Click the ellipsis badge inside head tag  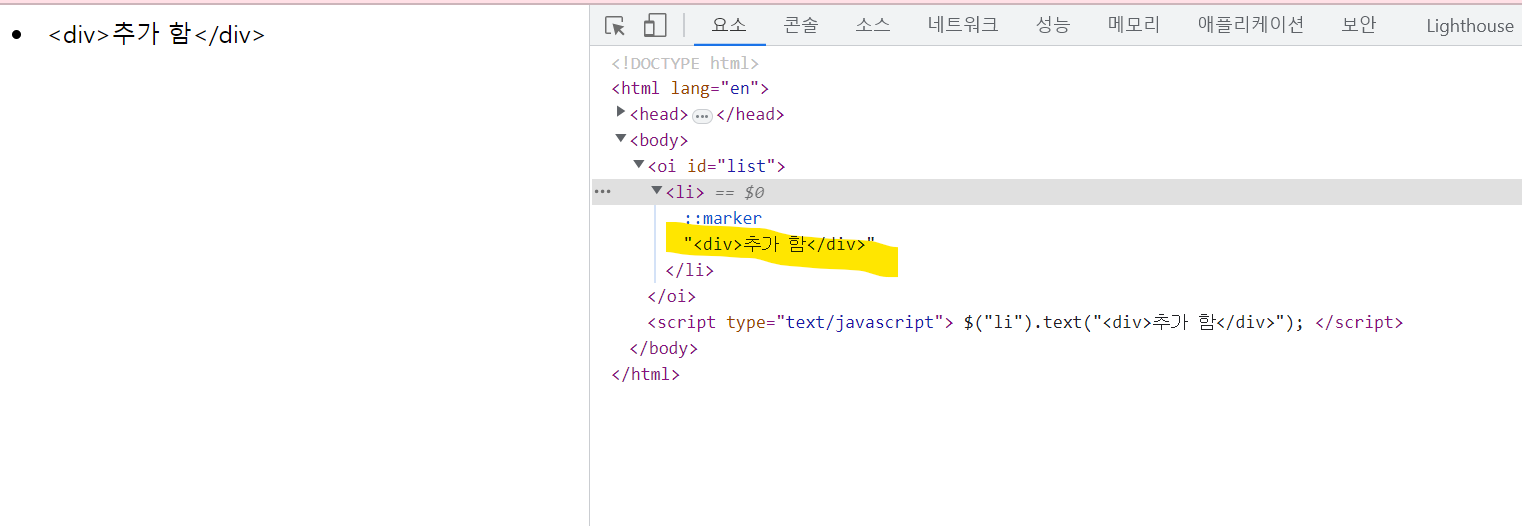click(x=702, y=115)
